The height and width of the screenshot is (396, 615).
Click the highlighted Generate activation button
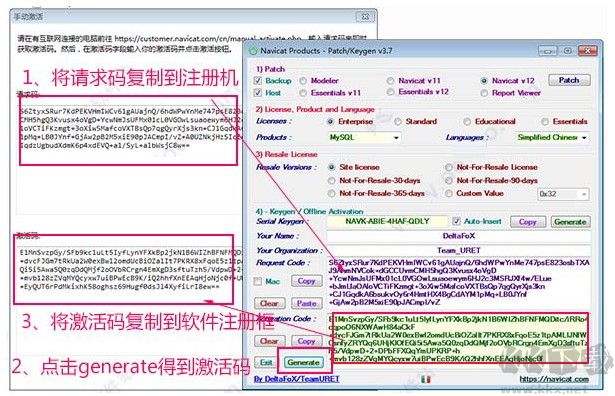(x=303, y=362)
